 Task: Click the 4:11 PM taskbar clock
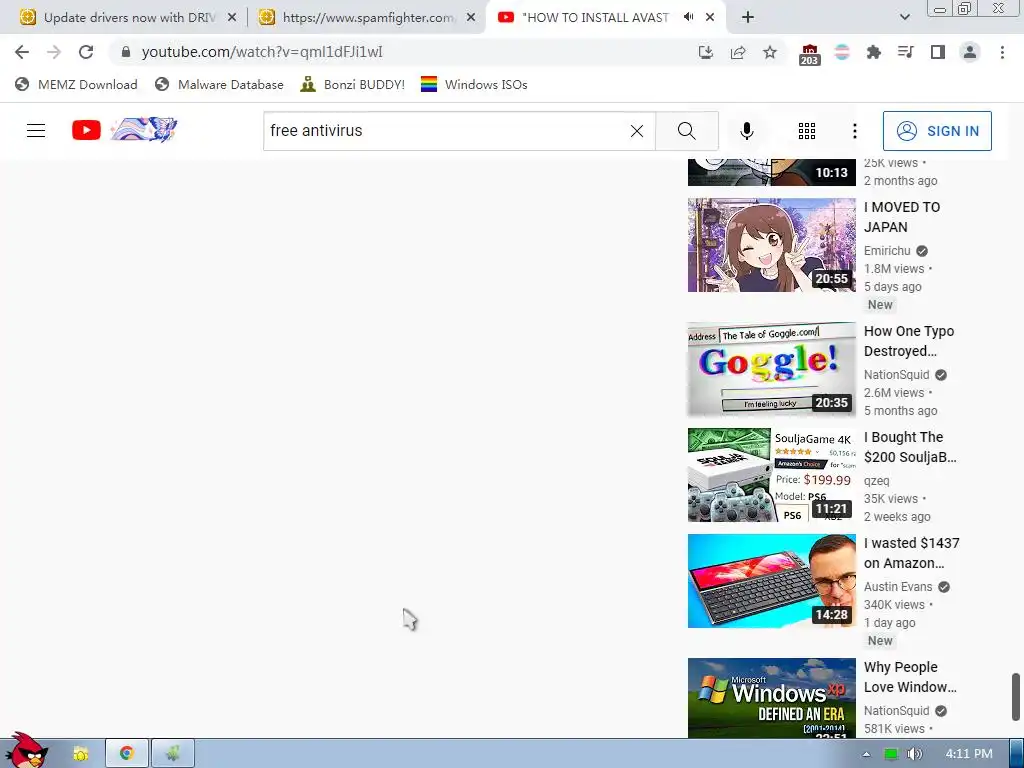click(x=968, y=754)
